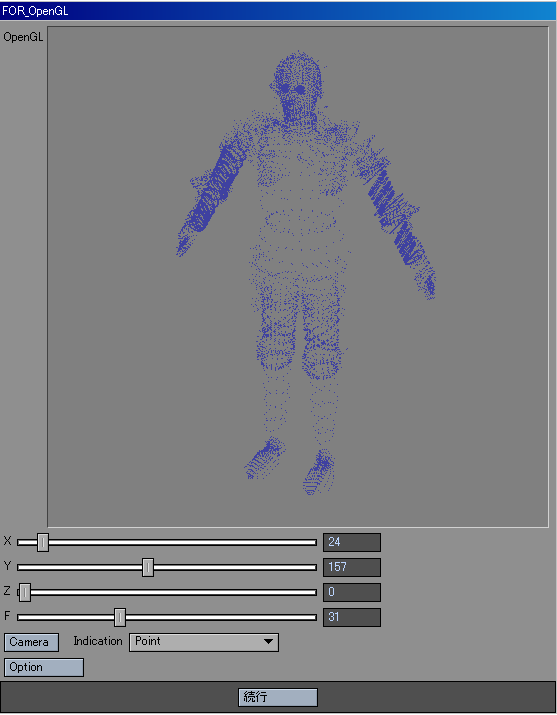
Task: Click the Z value field showing 0
Action: 352,592
